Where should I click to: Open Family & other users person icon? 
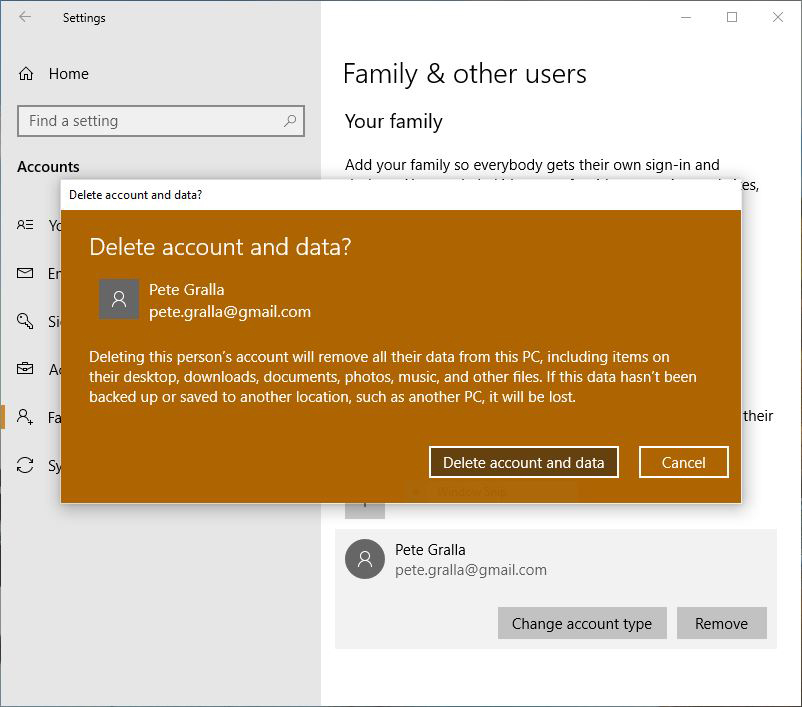pos(25,417)
